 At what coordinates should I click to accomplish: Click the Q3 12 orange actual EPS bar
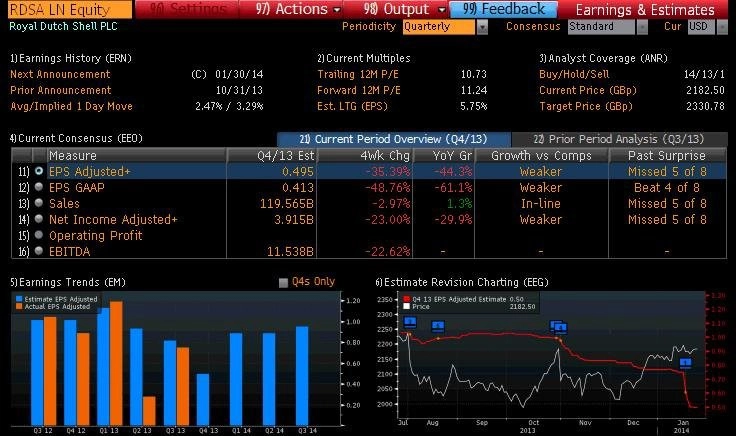(x=50, y=371)
